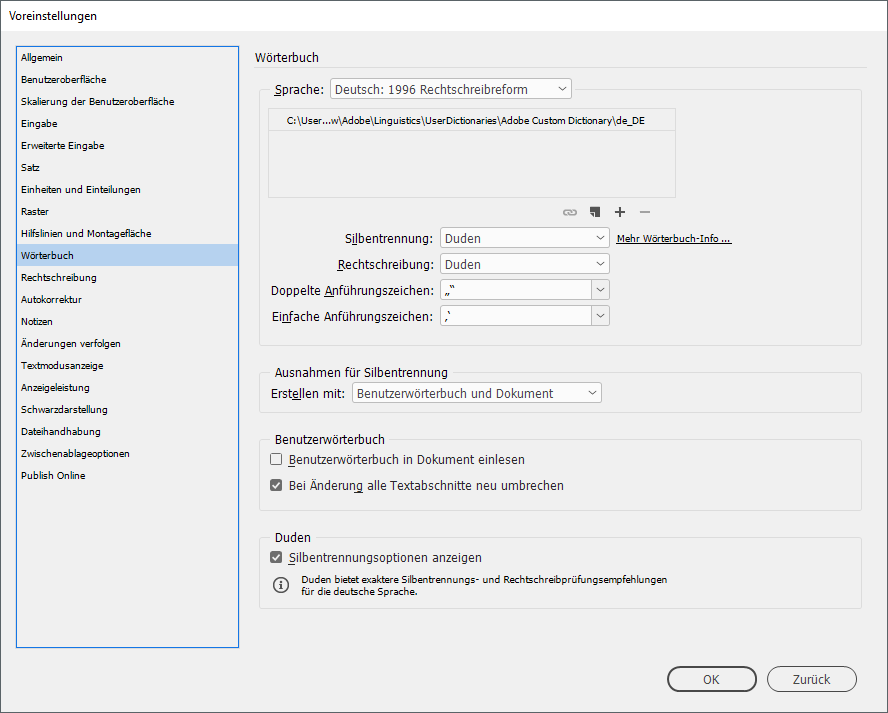Select the Schwarzdarstellung category
The height and width of the screenshot is (713, 888).
[x=127, y=409]
